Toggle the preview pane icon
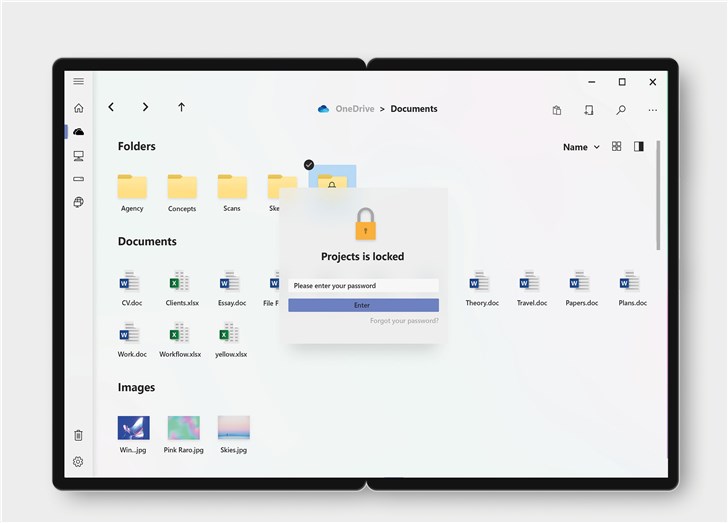Screen dimensions: 728x523 pos(639,146)
